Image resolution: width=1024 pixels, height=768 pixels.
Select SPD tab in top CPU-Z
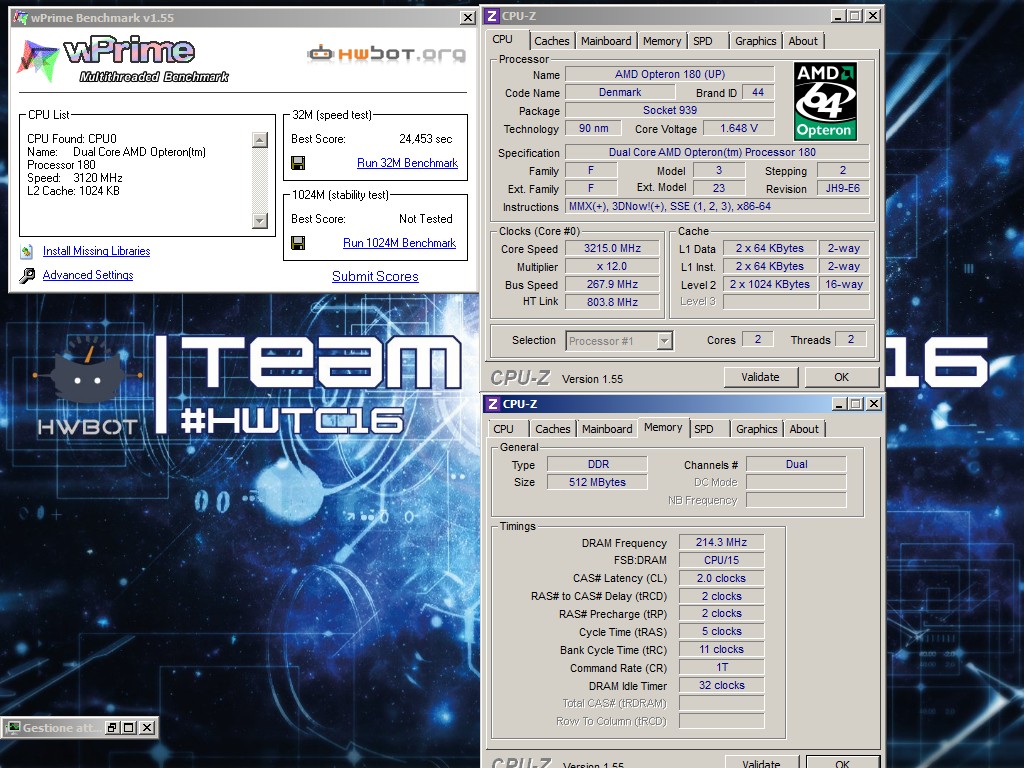(703, 41)
